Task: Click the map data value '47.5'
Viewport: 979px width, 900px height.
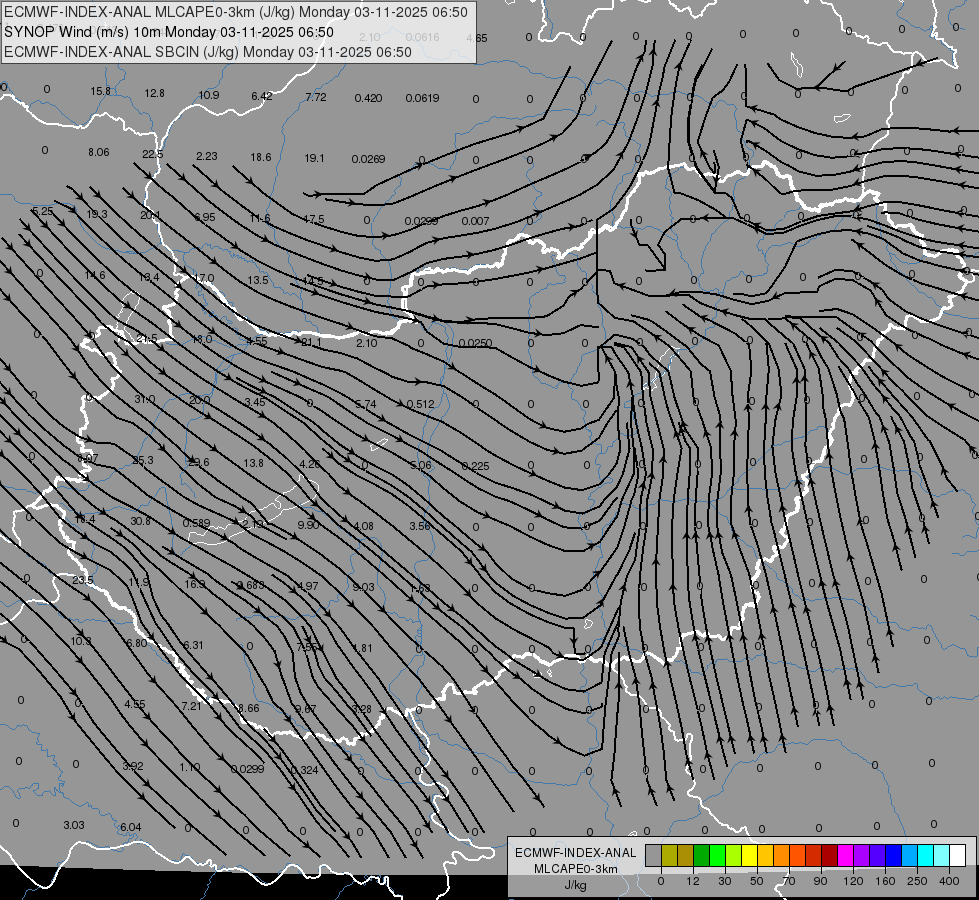Action: tap(314, 219)
